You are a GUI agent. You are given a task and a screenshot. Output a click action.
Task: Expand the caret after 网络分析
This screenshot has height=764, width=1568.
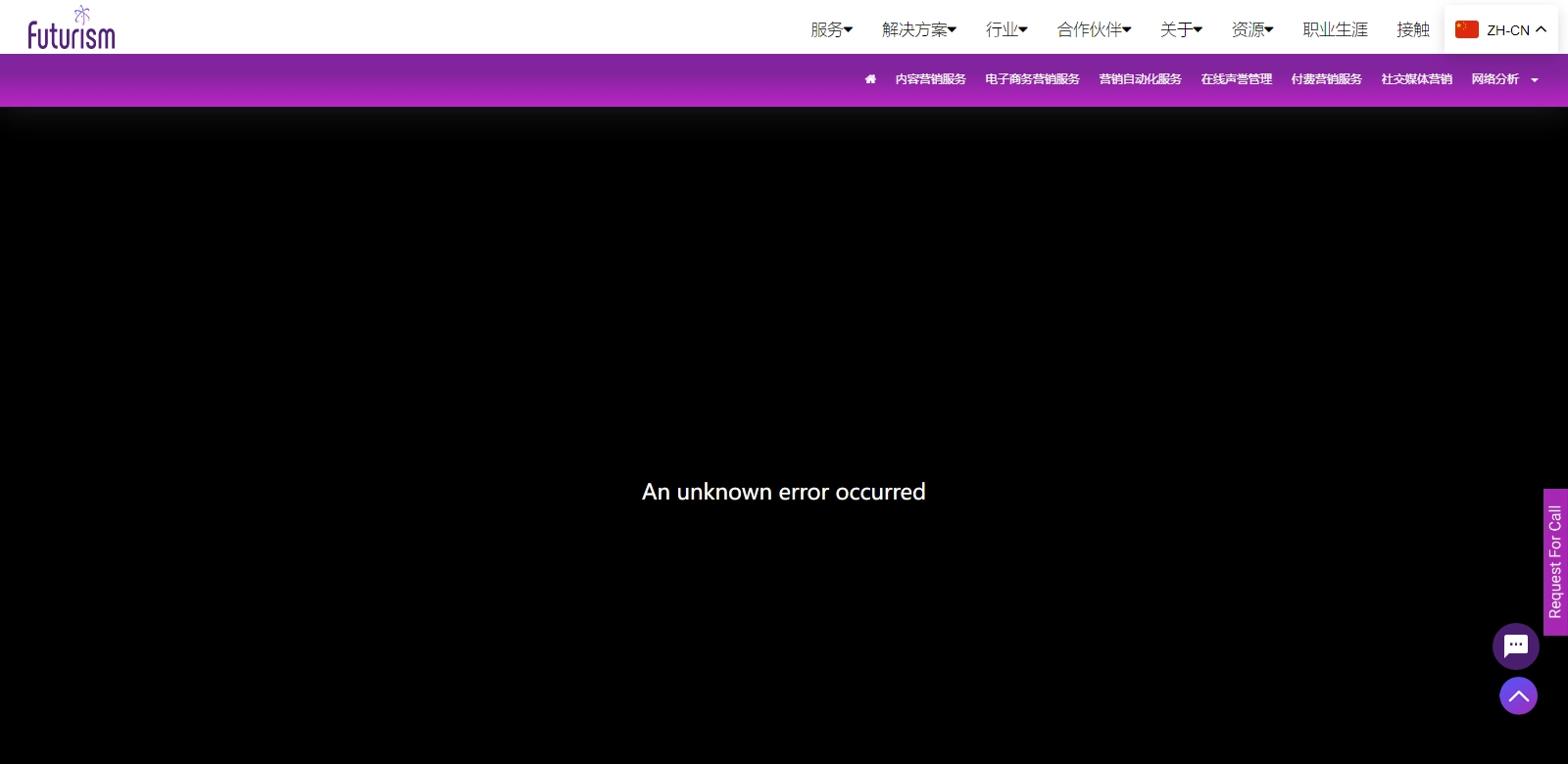tap(1535, 80)
